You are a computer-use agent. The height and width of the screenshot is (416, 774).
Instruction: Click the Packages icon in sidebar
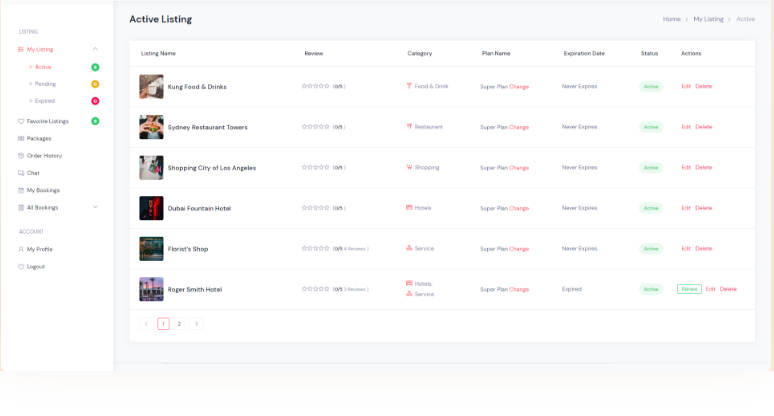click(x=21, y=138)
